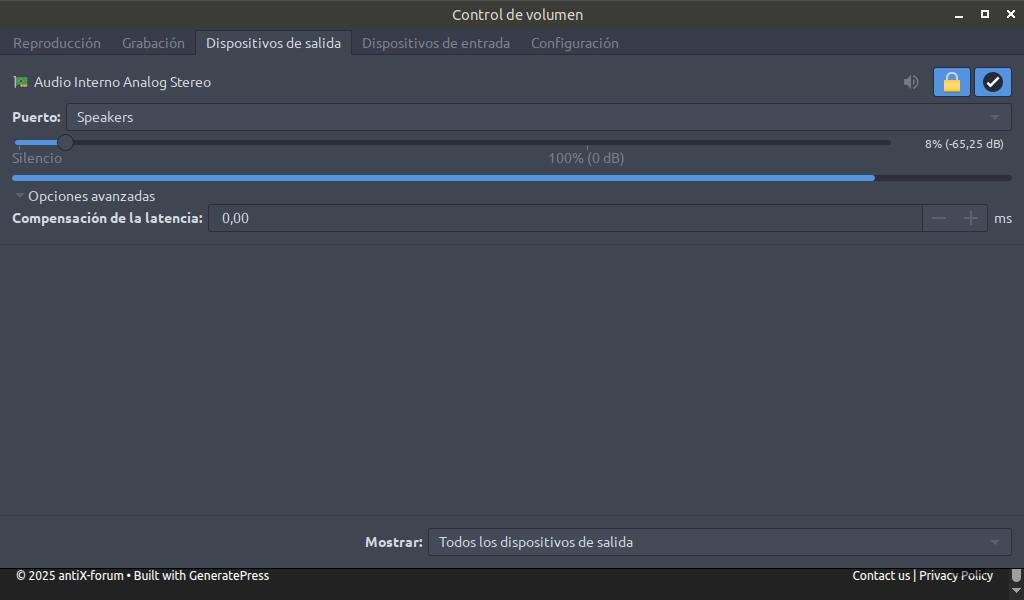Click the latency compensation value field
The image size is (1024, 600).
[566, 218]
